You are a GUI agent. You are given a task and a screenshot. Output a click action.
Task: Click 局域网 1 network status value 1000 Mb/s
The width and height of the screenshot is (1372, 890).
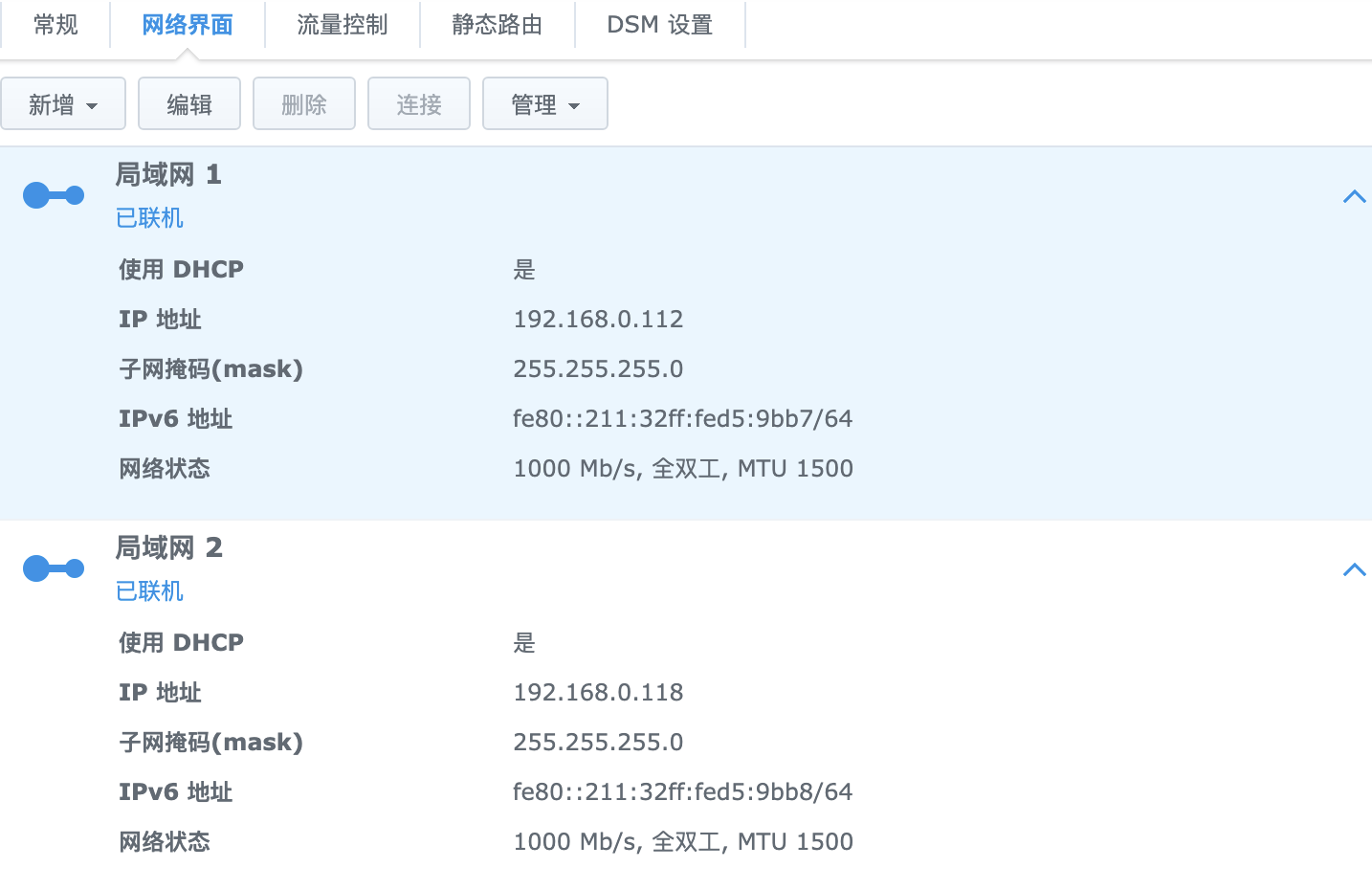coord(683,469)
